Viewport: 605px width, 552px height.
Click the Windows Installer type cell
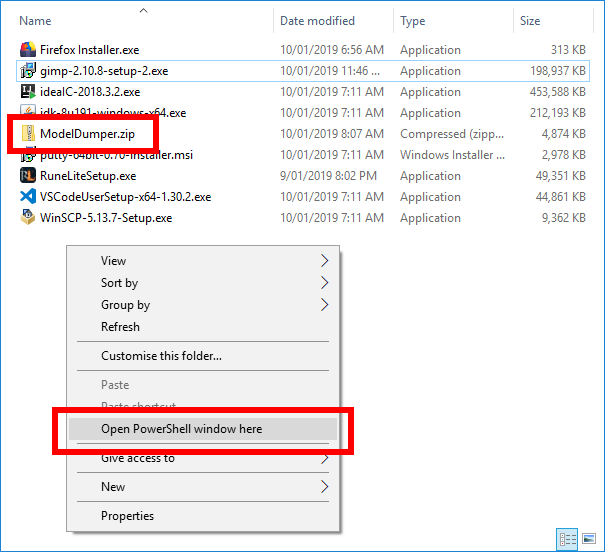(x=452, y=155)
